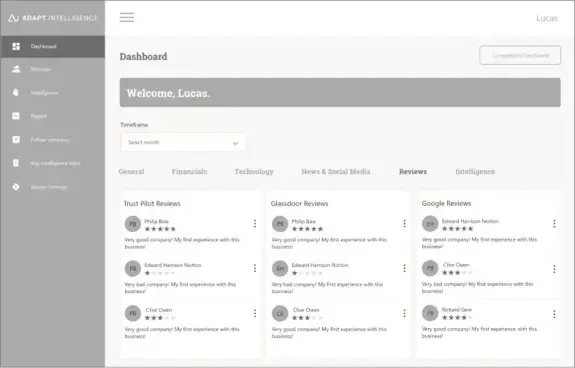Viewport: 575px width, 368px height.
Task: Open the Member sidebar icon
Action: pyautogui.click(x=16, y=69)
